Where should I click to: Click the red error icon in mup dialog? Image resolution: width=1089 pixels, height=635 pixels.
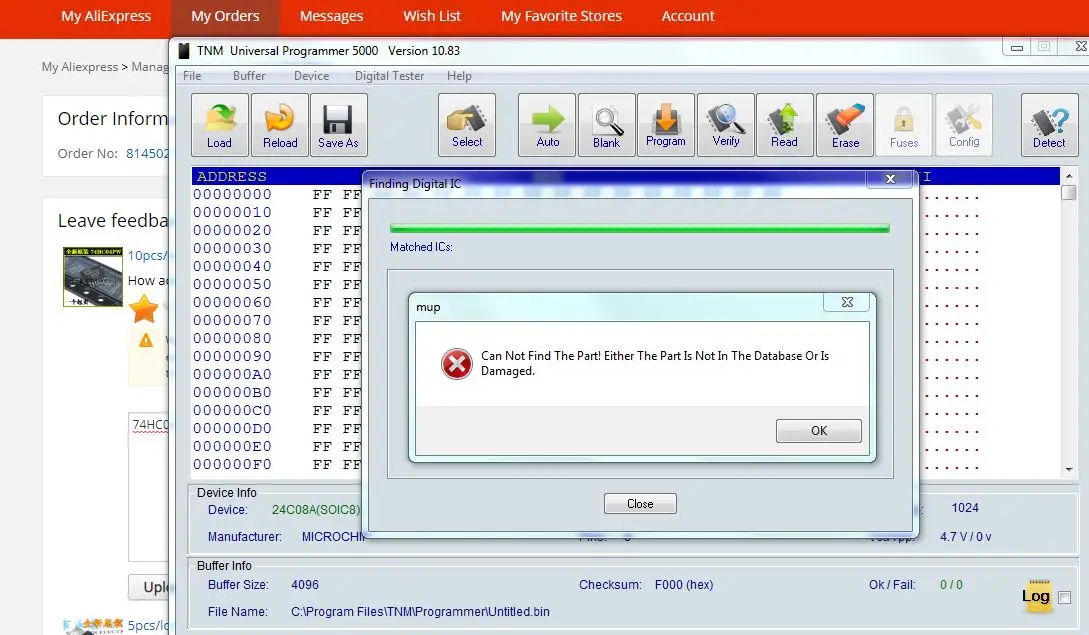pos(457,363)
